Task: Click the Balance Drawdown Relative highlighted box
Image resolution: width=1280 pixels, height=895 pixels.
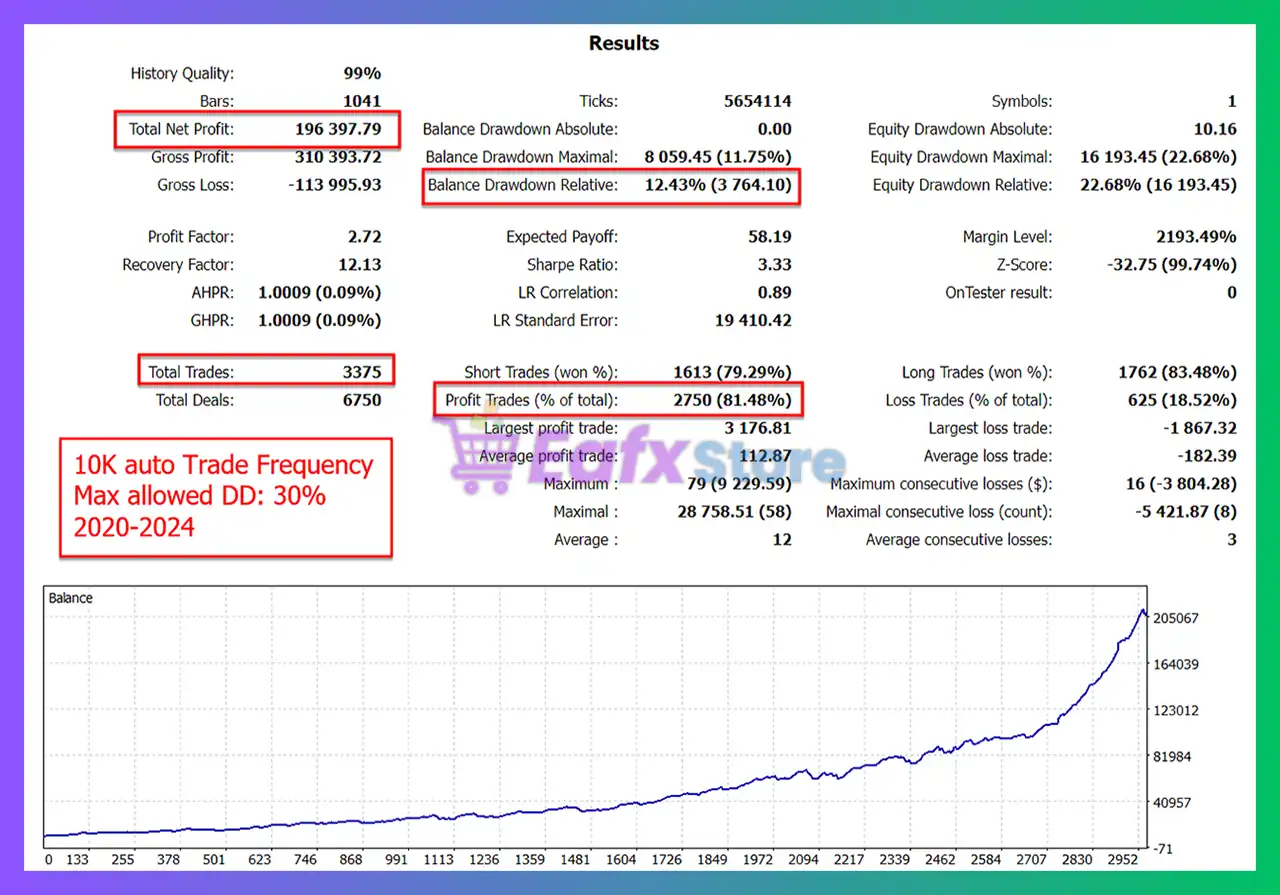Action: point(611,185)
